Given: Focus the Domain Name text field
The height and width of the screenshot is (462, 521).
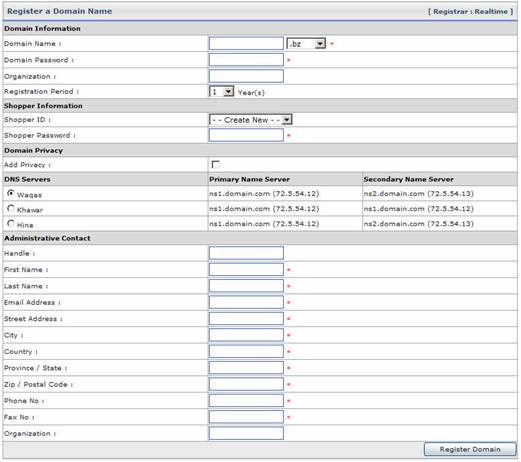Looking at the screenshot, I should [246, 44].
